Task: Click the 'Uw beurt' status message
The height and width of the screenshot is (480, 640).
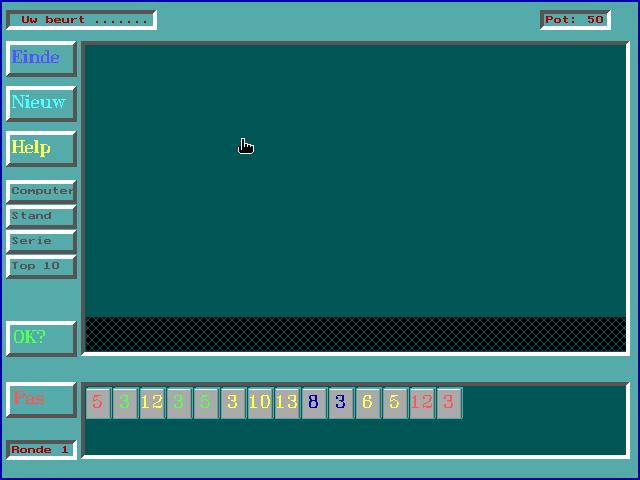Action: tap(82, 20)
